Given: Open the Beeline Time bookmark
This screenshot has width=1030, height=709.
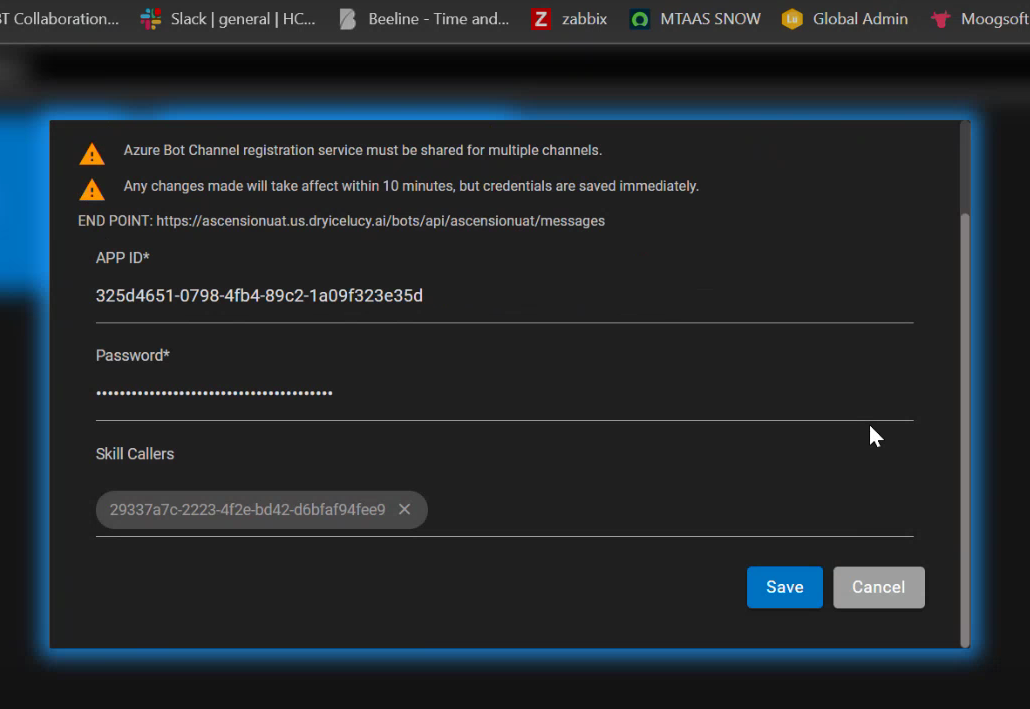Looking at the screenshot, I should tap(424, 19).
